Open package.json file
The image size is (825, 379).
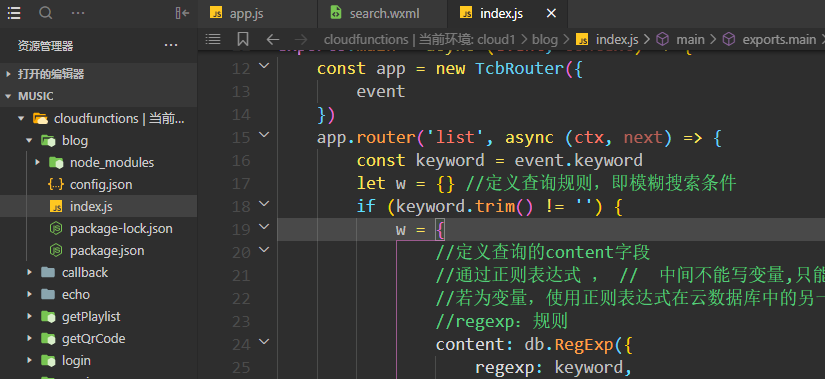pyautogui.click(x=98, y=251)
